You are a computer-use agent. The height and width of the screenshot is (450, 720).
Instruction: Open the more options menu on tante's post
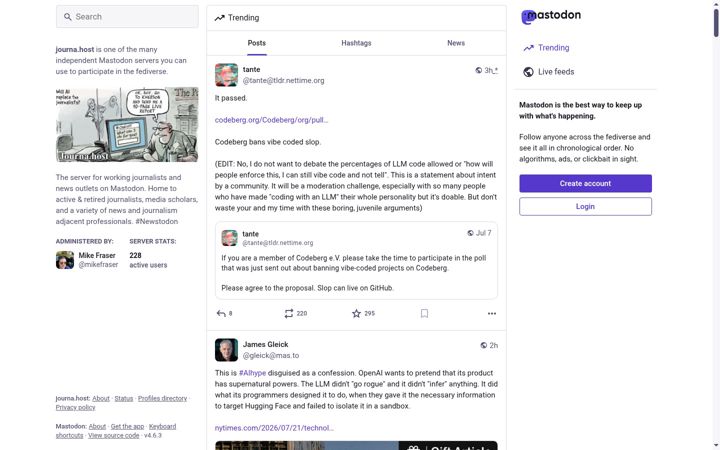click(x=492, y=314)
